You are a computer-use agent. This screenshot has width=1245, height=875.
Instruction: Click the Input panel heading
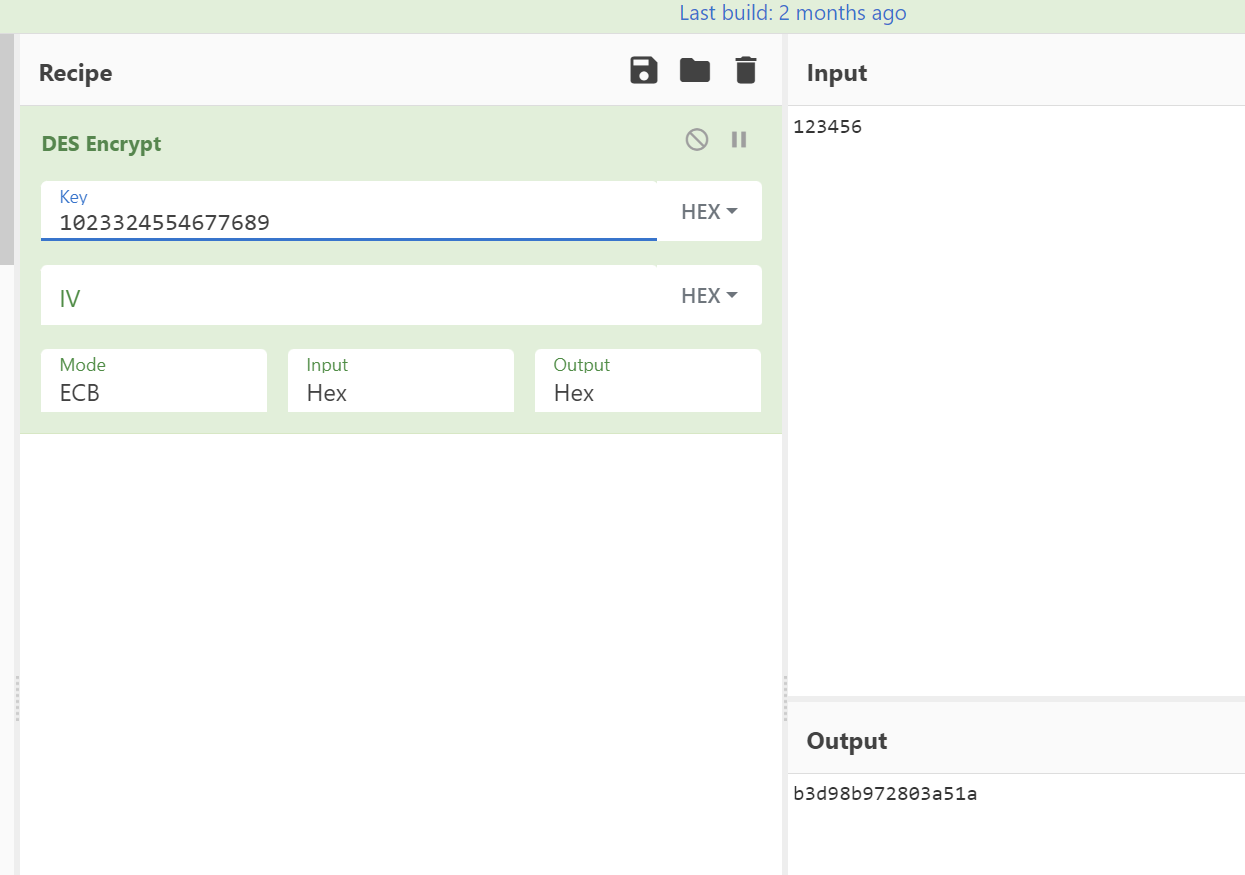click(837, 73)
